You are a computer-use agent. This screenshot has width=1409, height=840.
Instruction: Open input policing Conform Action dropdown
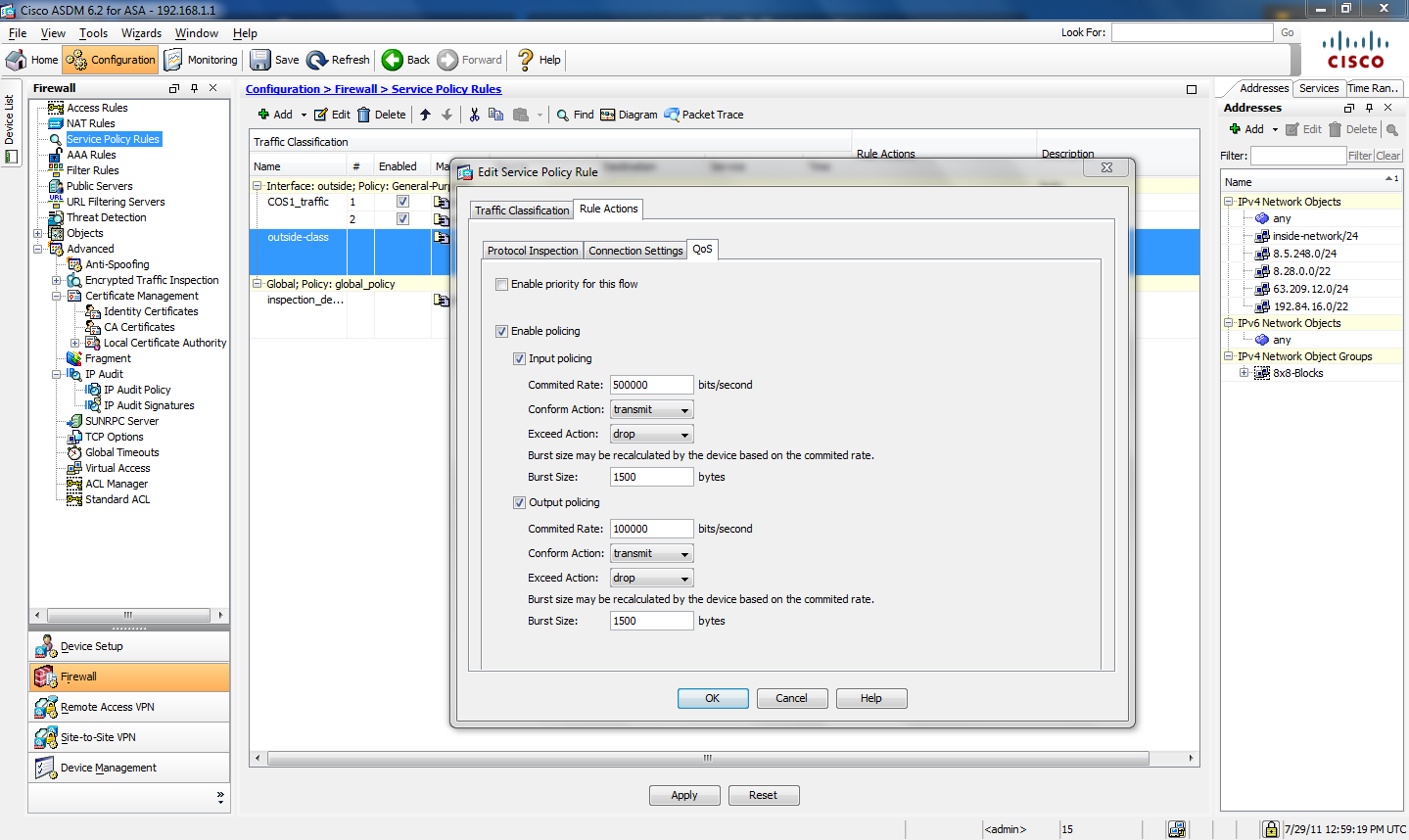click(652, 409)
